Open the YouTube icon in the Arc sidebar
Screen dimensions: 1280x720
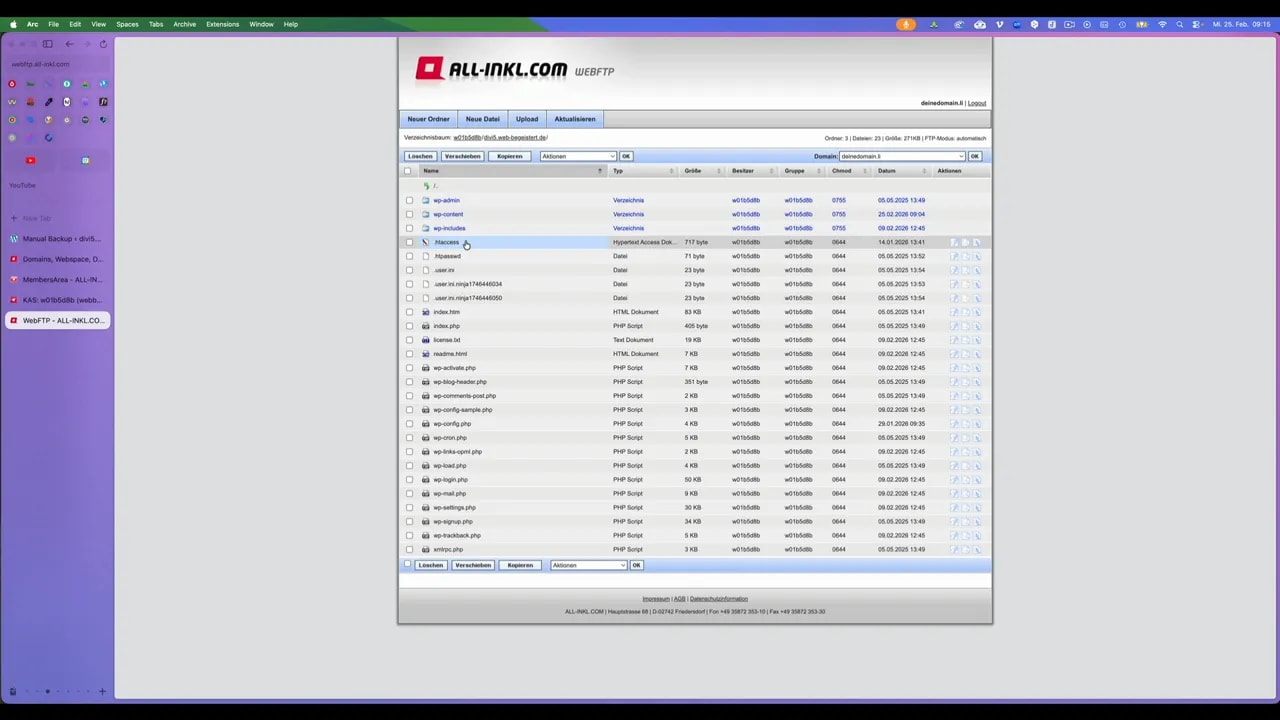pyautogui.click(x=30, y=160)
